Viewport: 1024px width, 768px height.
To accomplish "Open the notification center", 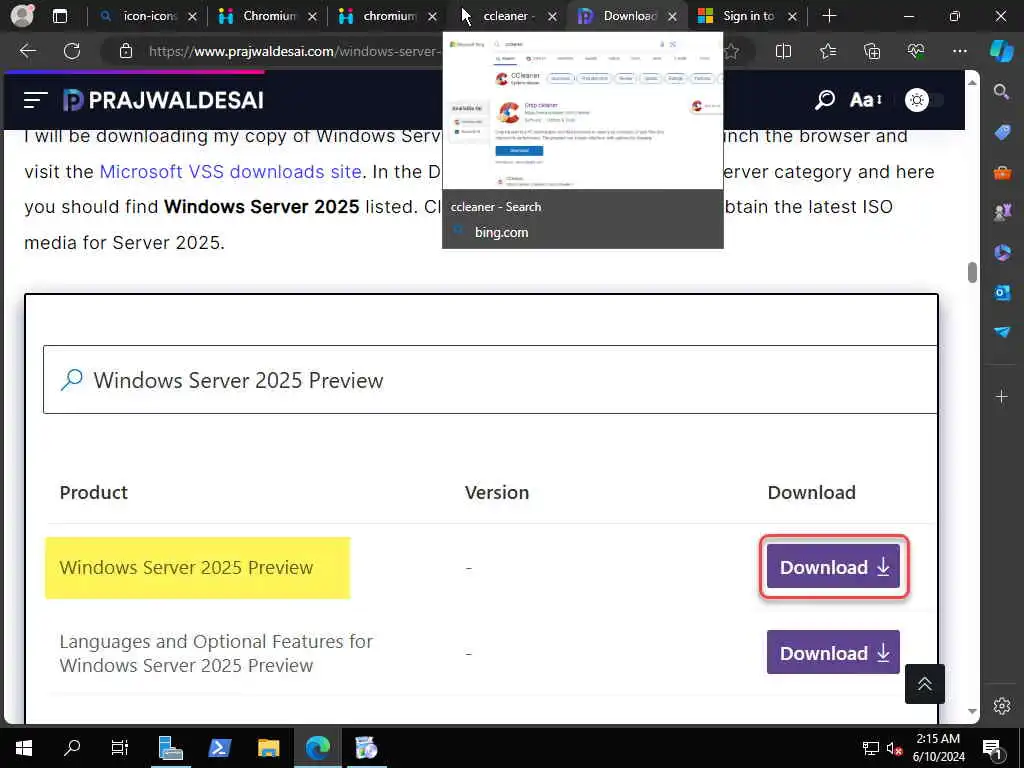I will tap(992, 748).
